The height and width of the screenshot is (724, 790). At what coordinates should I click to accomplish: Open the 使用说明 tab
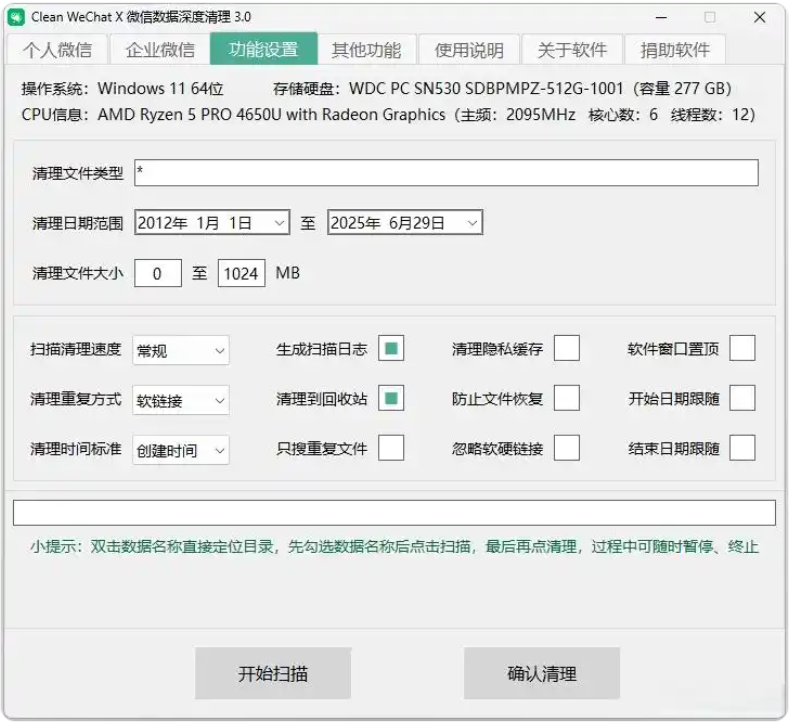pos(469,50)
